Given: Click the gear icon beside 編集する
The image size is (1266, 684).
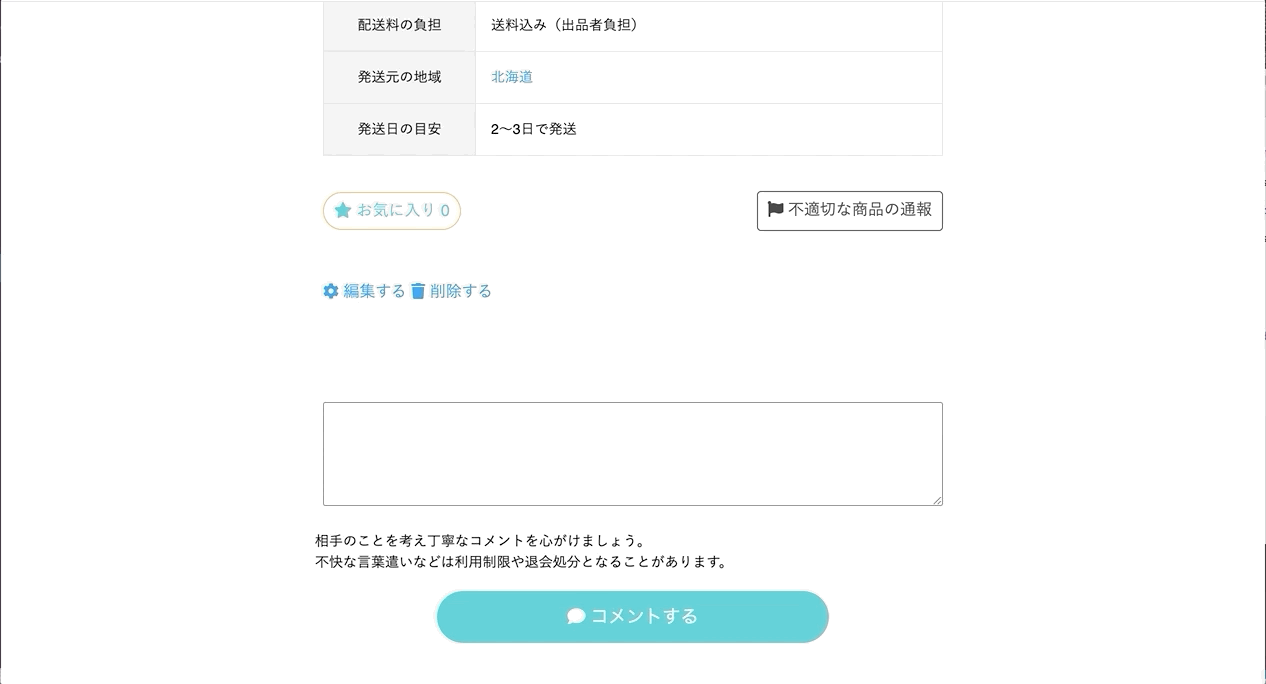Looking at the screenshot, I should [331, 291].
